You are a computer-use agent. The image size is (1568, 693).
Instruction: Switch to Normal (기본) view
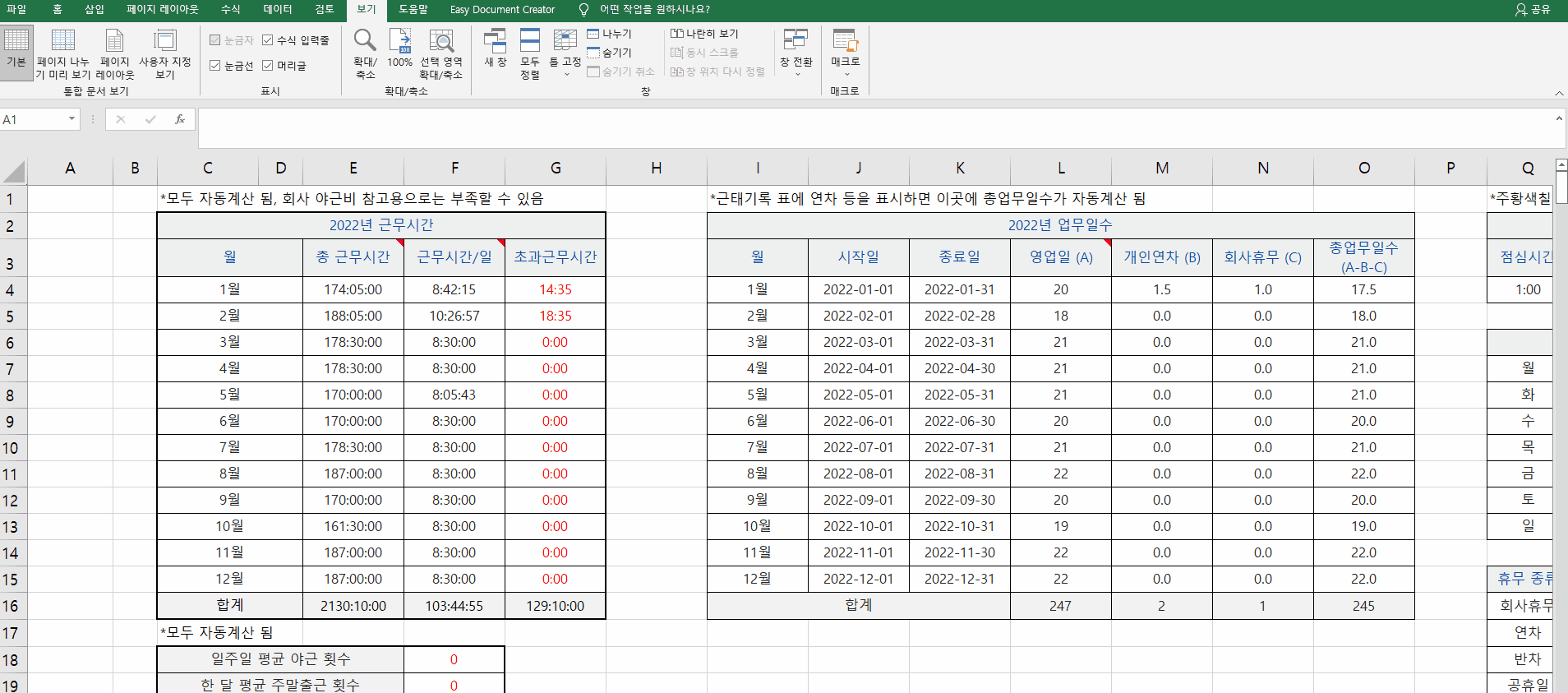click(x=16, y=51)
